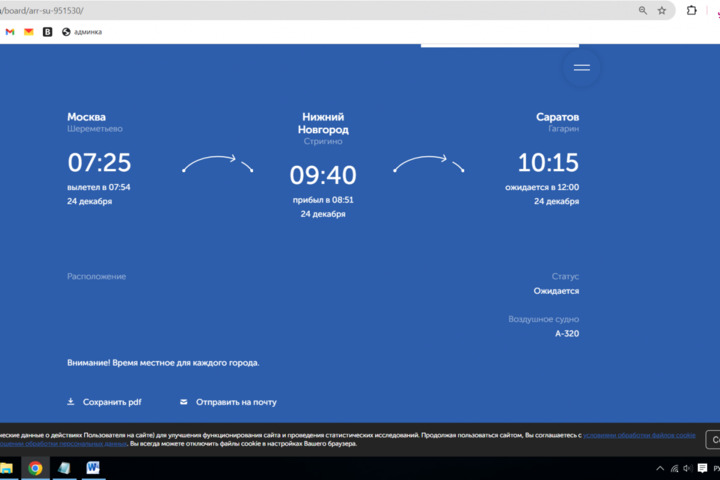Viewport: 720px width, 480px height.
Task: Open the админка bookmark
Action: pos(81,32)
